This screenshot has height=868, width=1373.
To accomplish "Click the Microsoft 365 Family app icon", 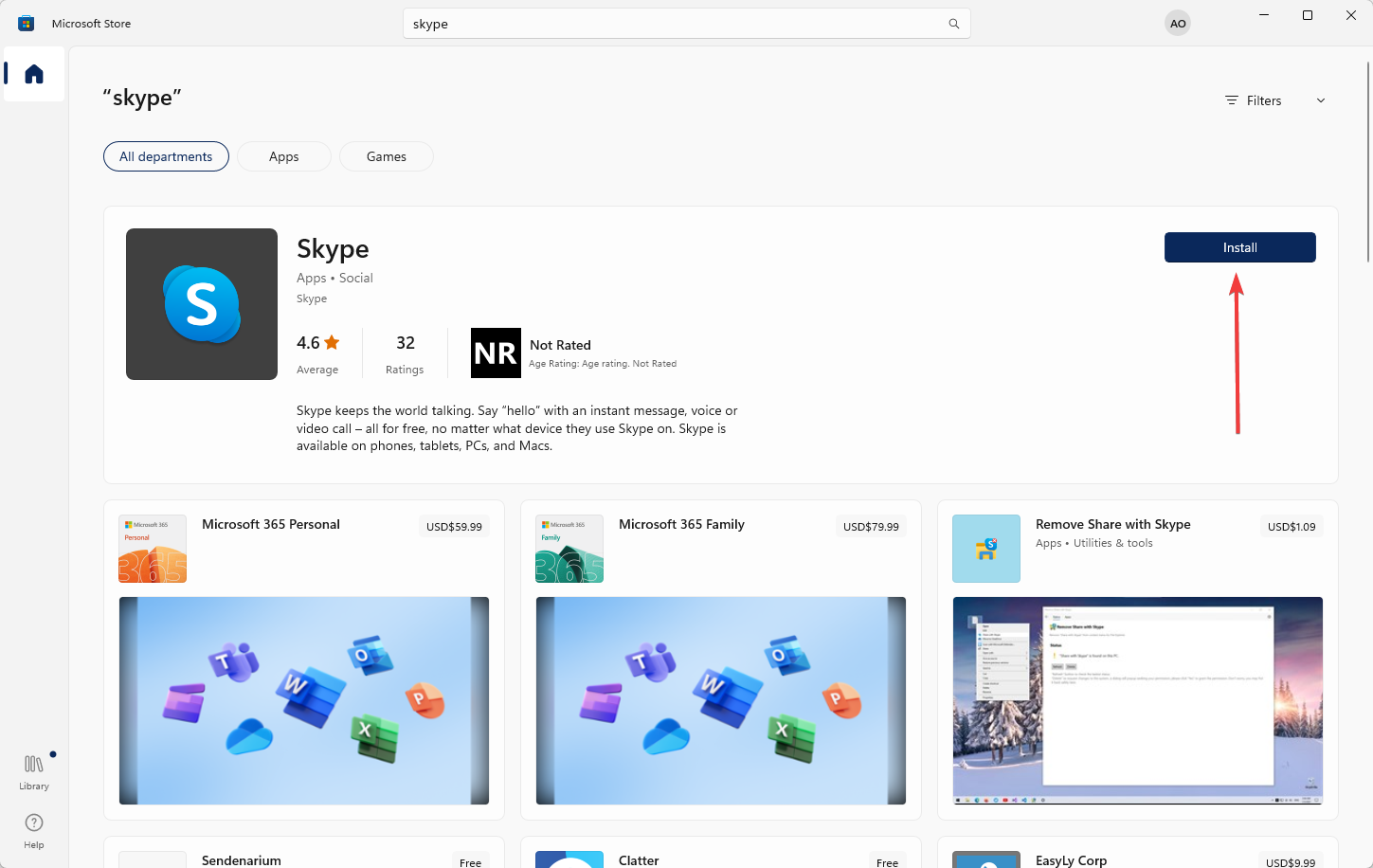I will tap(569, 549).
